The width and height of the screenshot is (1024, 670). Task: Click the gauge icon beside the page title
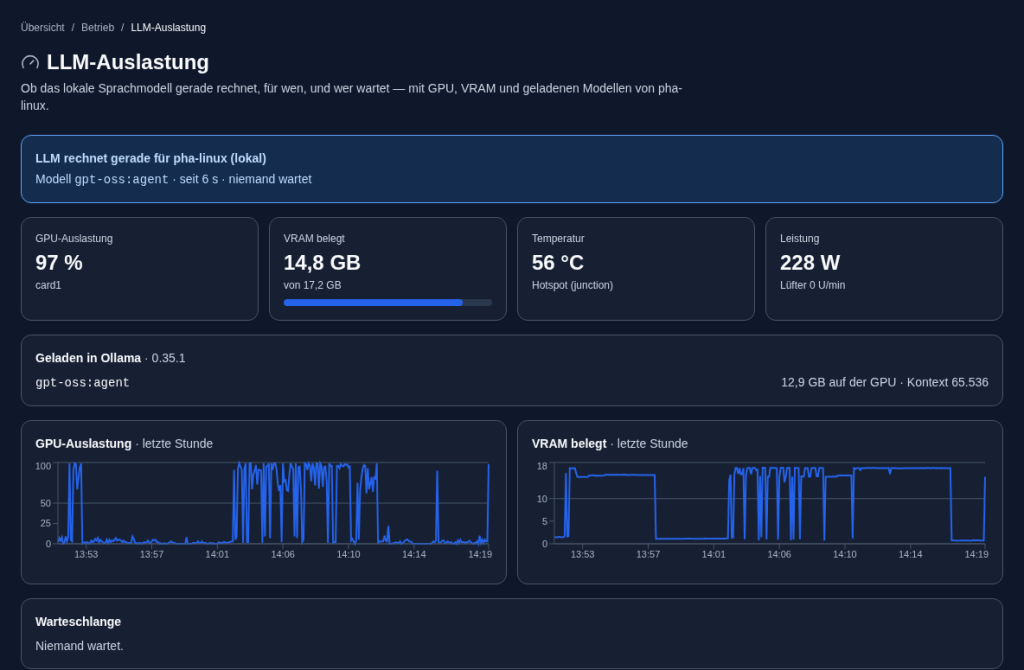(30, 63)
